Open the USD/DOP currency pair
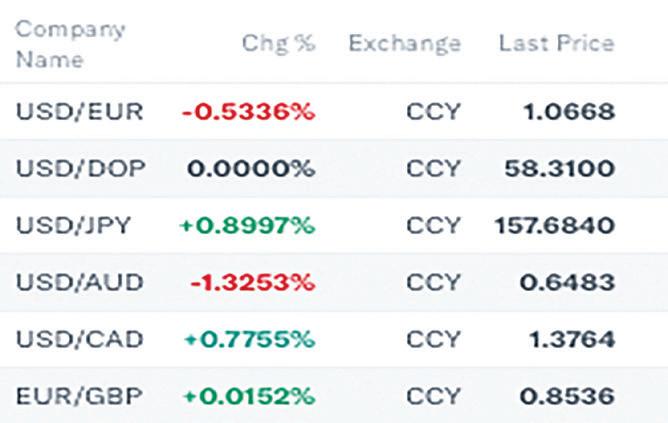The image size is (668, 423). tap(81, 168)
